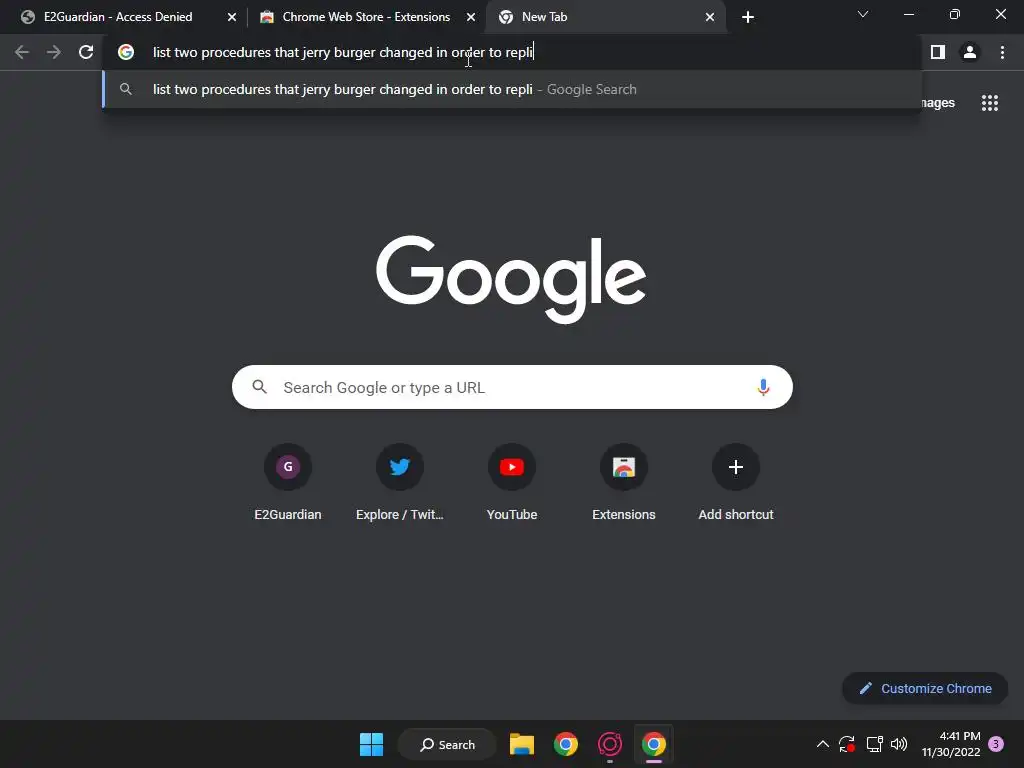Open a new tab with plus button
Screen dimensions: 1024x768
748,17
